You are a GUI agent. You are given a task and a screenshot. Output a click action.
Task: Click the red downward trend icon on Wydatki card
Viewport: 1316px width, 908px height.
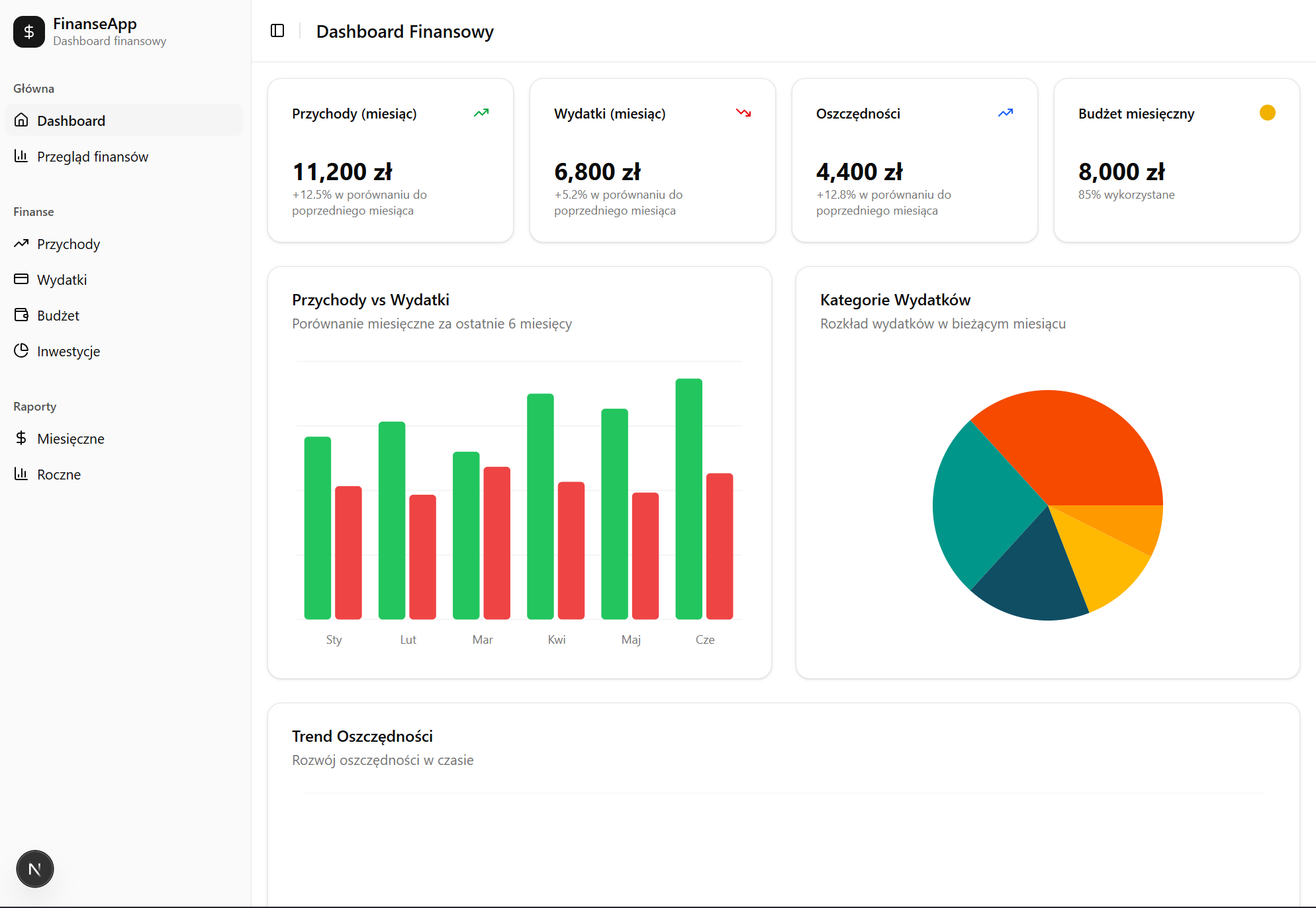tap(743, 113)
